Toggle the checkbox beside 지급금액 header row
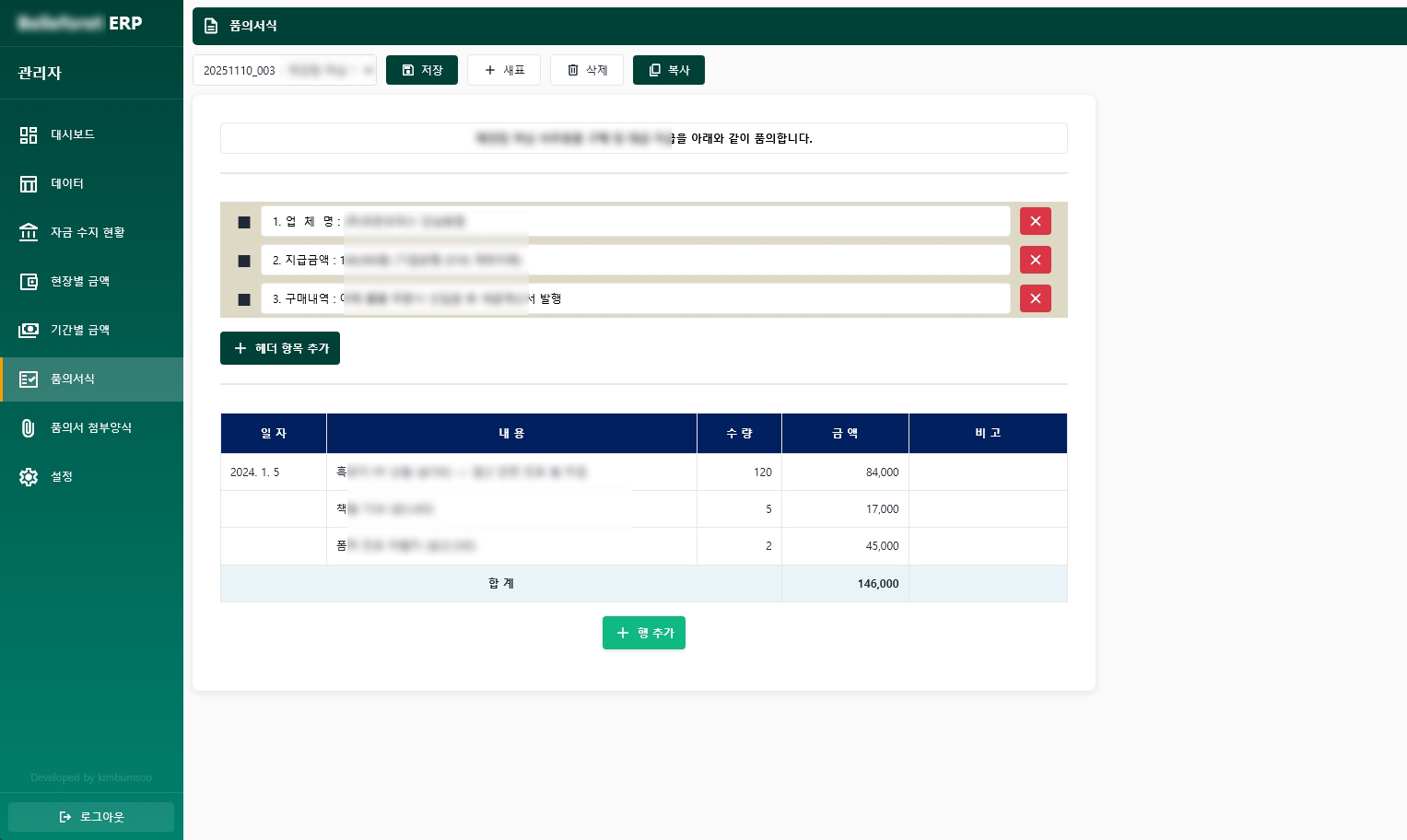This screenshot has height=840, width=1407. 244,261
